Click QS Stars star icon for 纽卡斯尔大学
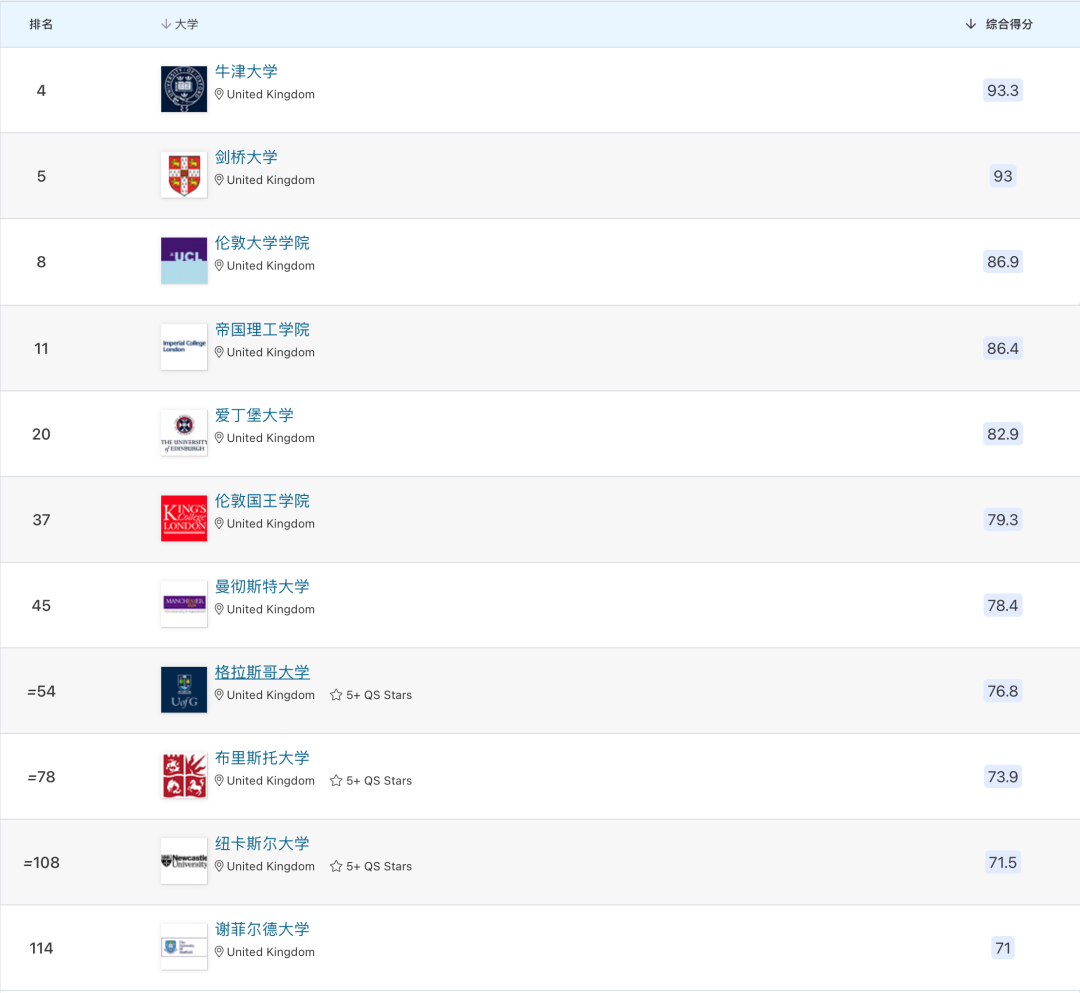This screenshot has height=993, width=1080. click(336, 866)
